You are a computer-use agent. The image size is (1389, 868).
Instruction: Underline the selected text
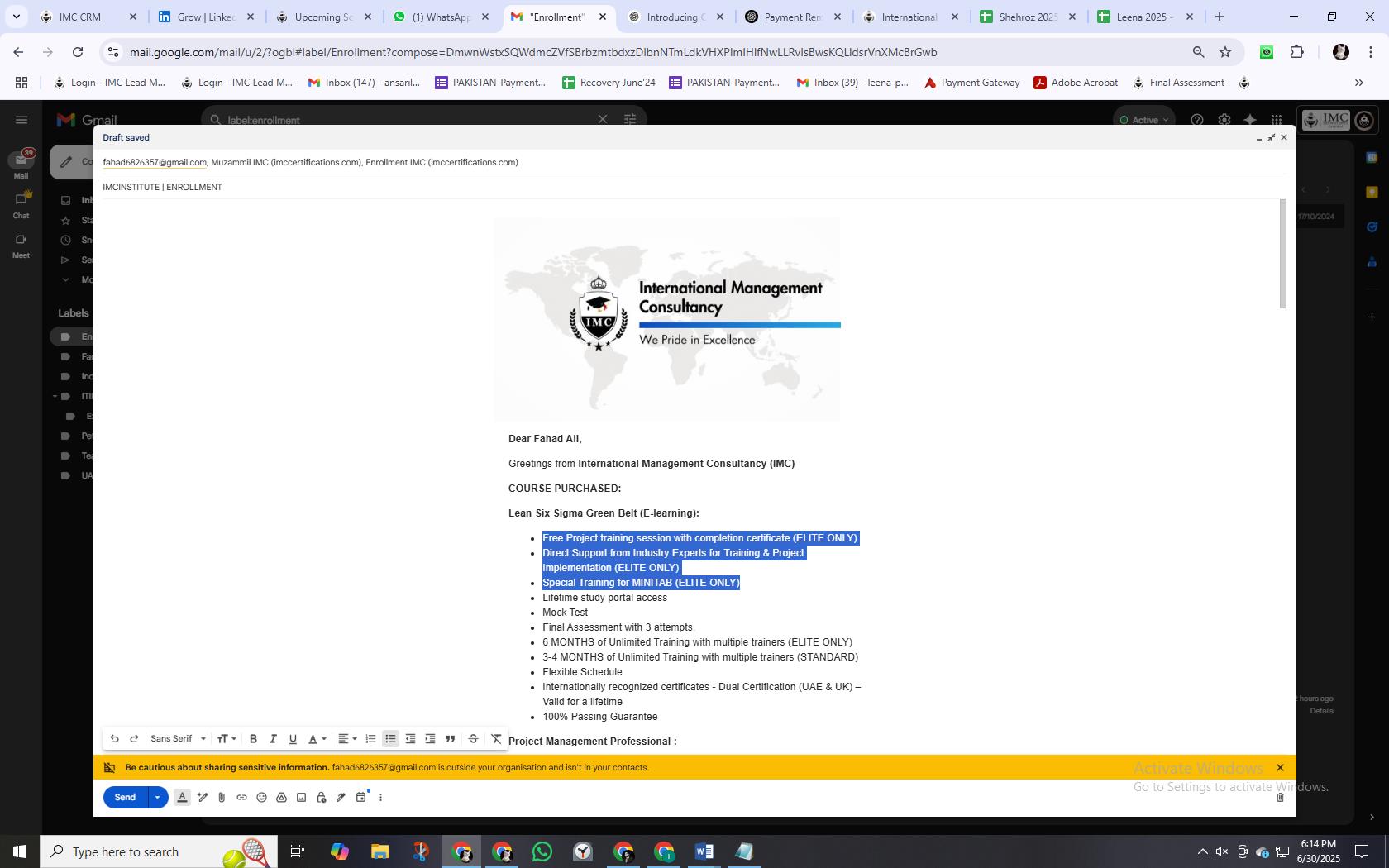click(x=293, y=739)
